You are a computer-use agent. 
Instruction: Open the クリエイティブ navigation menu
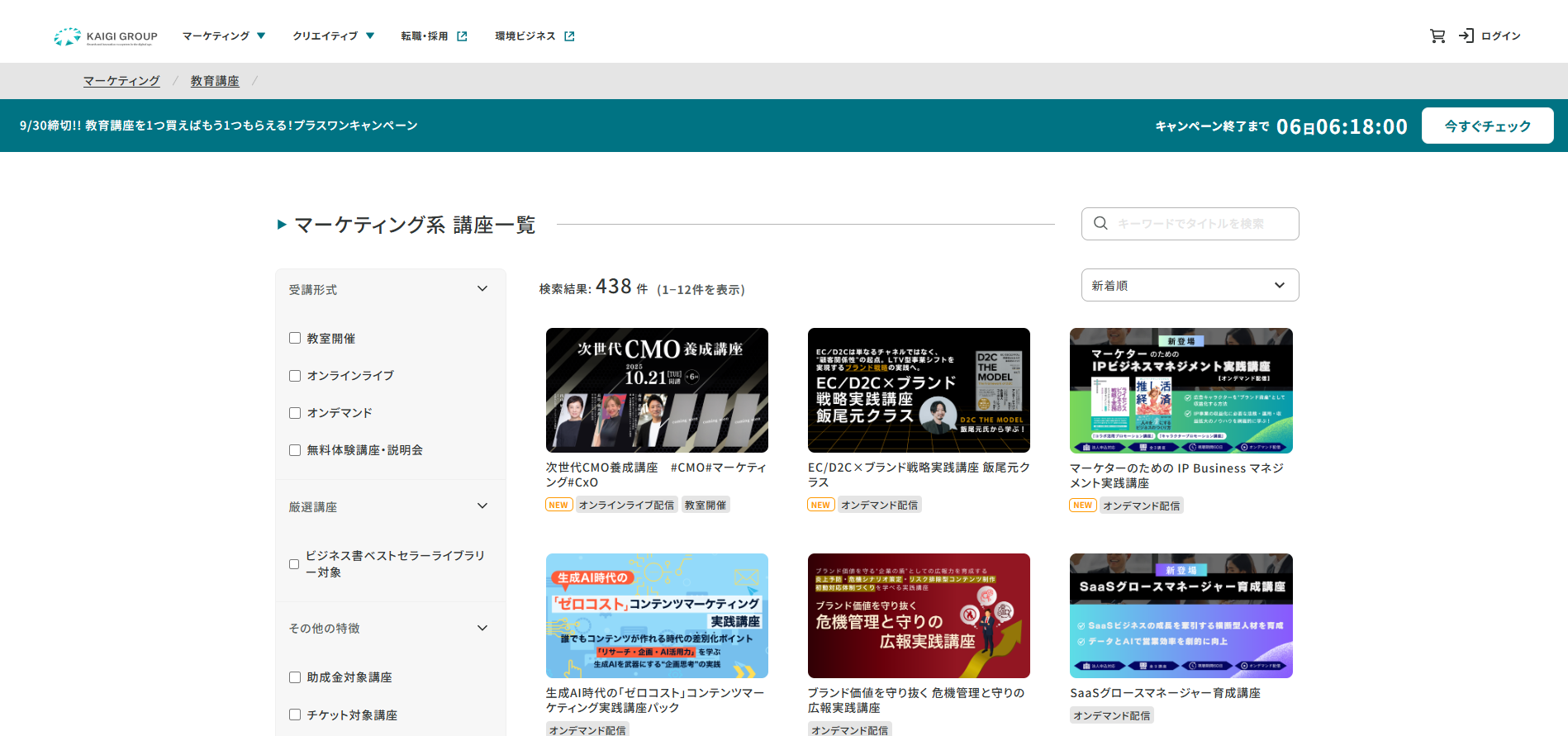click(x=333, y=36)
